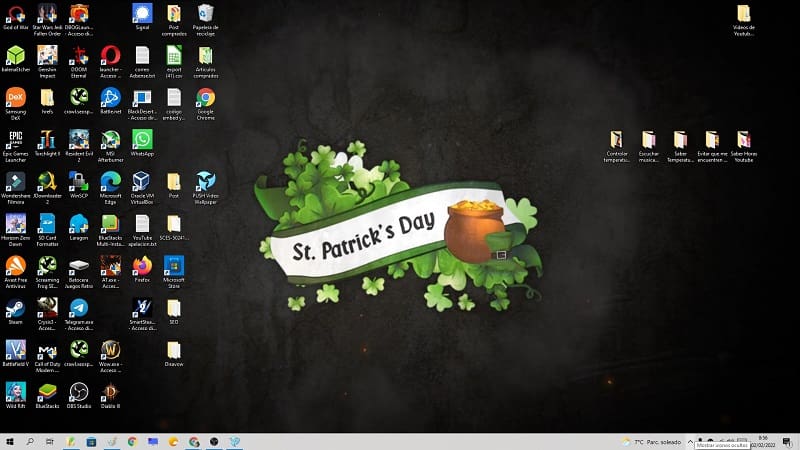
Task: Select the Google Chrome desktop shortcut
Action: (x=206, y=104)
